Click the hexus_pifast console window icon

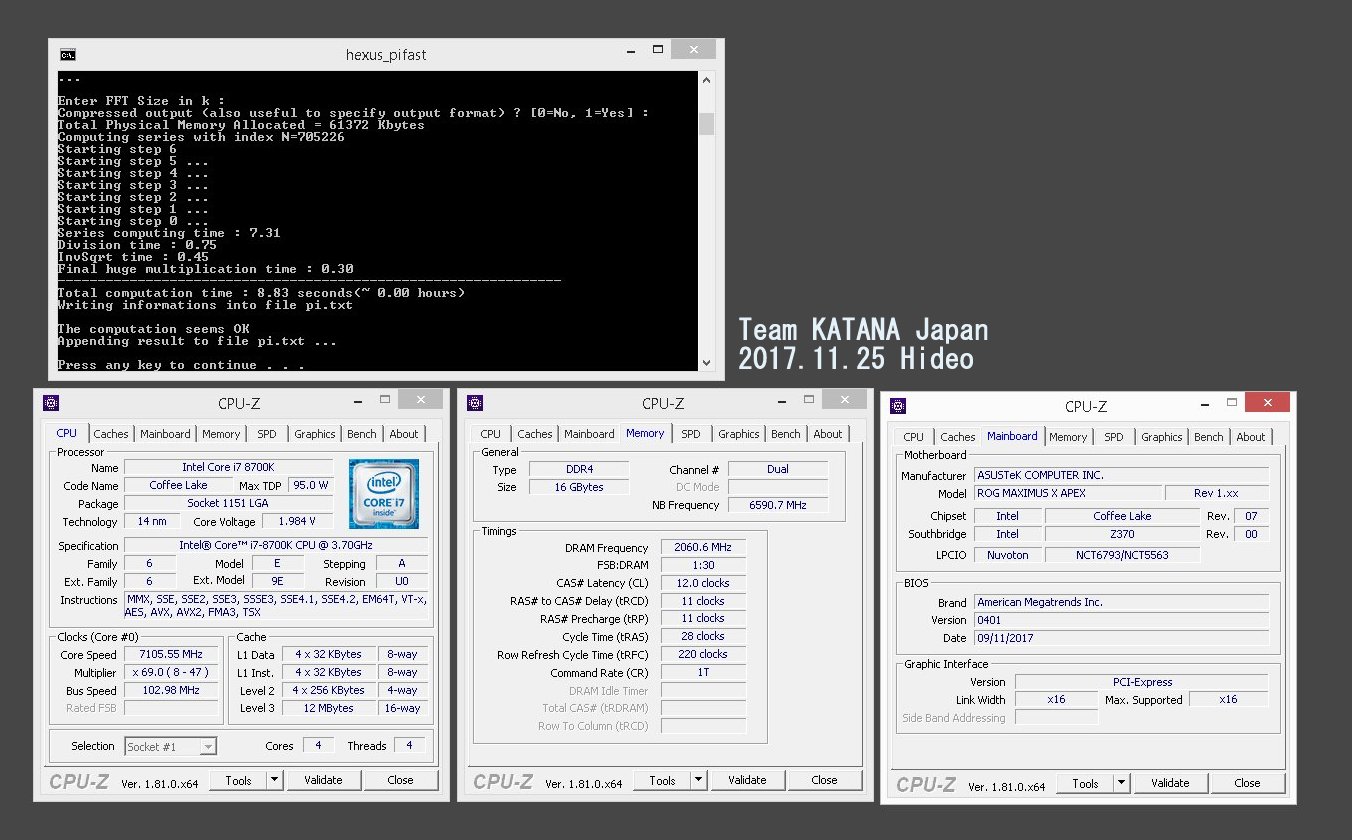click(67, 54)
